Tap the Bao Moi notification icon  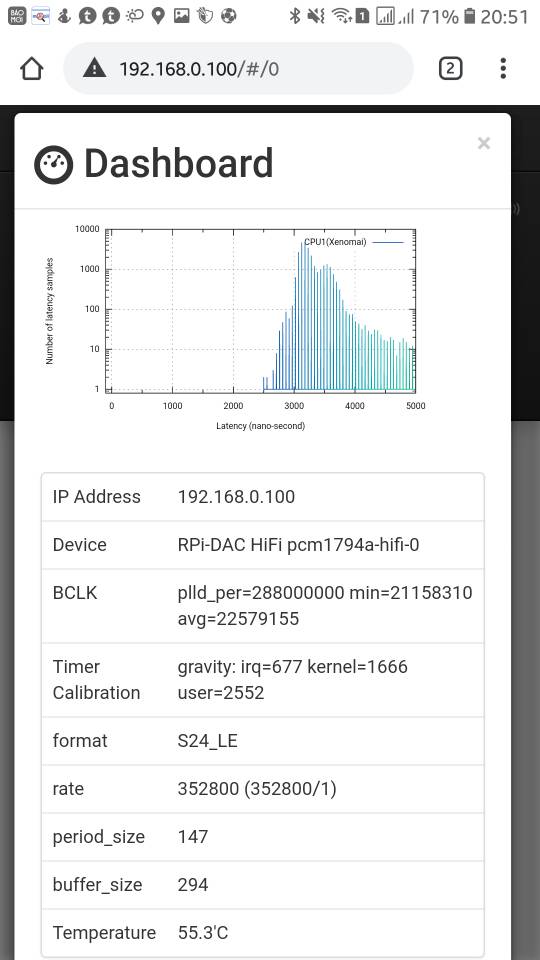(x=17, y=16)
